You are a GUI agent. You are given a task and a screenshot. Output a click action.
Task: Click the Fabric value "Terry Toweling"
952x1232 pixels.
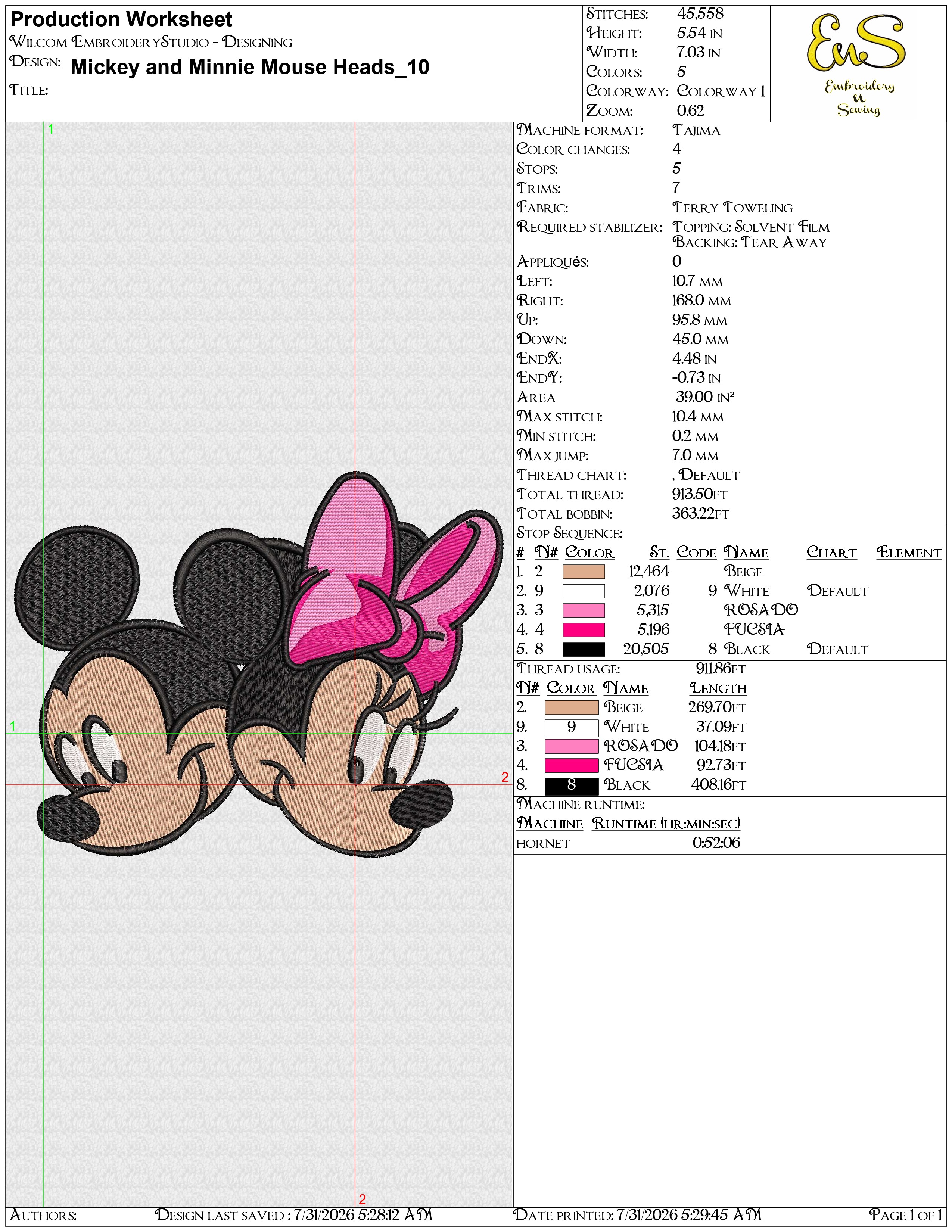732,208
